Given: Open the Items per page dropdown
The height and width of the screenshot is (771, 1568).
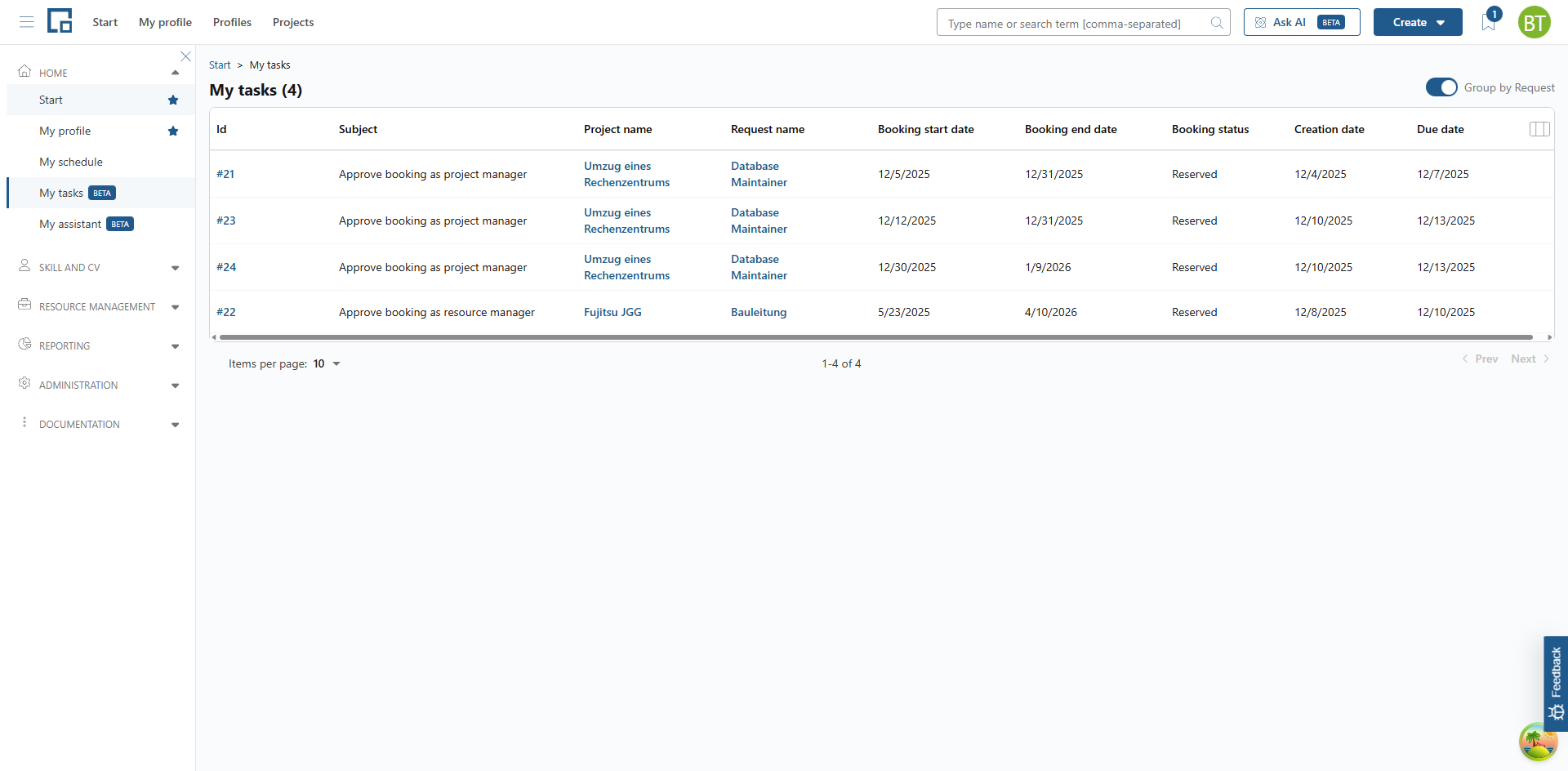Looking at the screenshot, I should pos(327,363).
